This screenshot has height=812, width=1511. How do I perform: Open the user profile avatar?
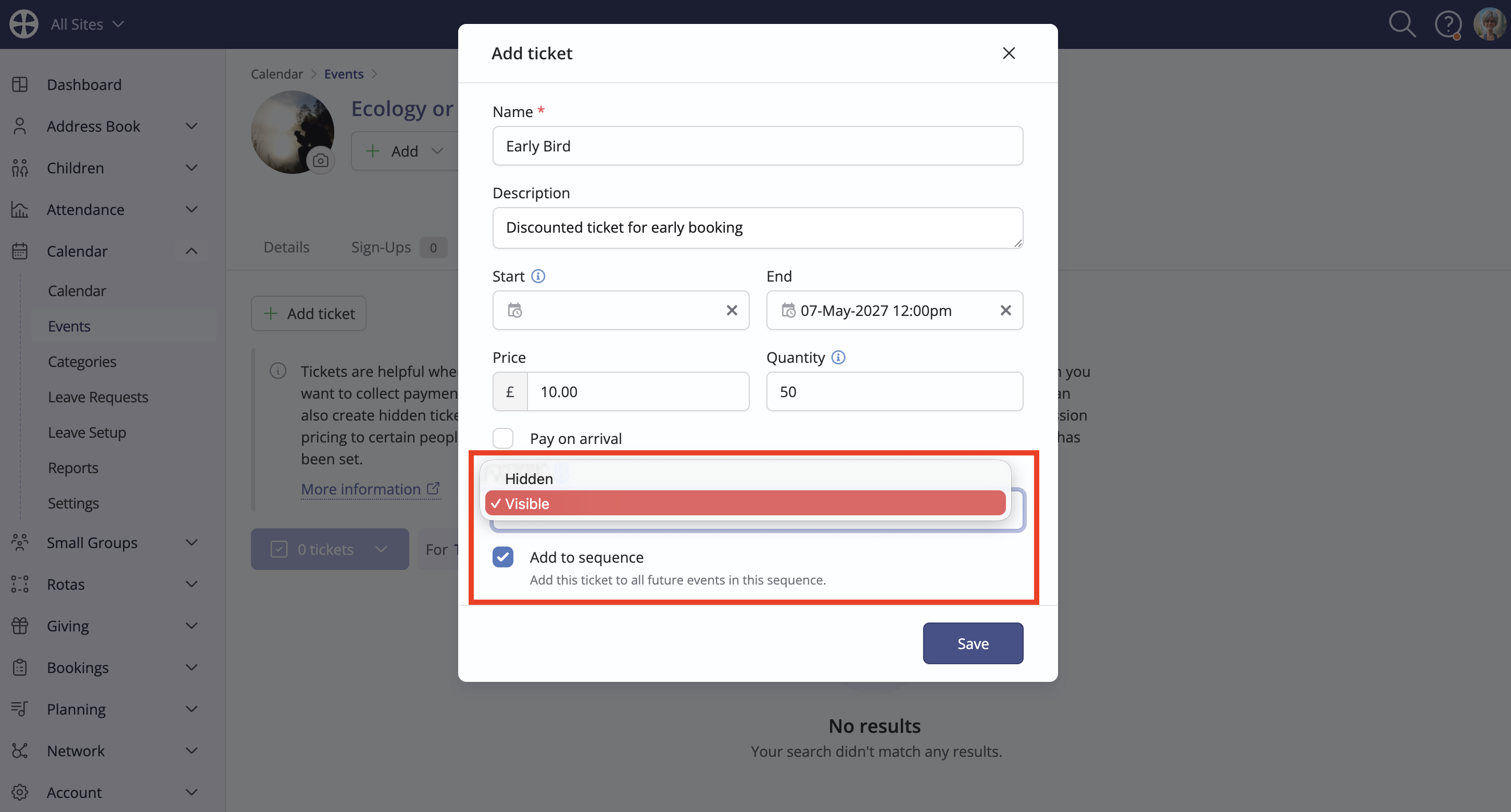pyautogui.click(x=1489, y=24)
